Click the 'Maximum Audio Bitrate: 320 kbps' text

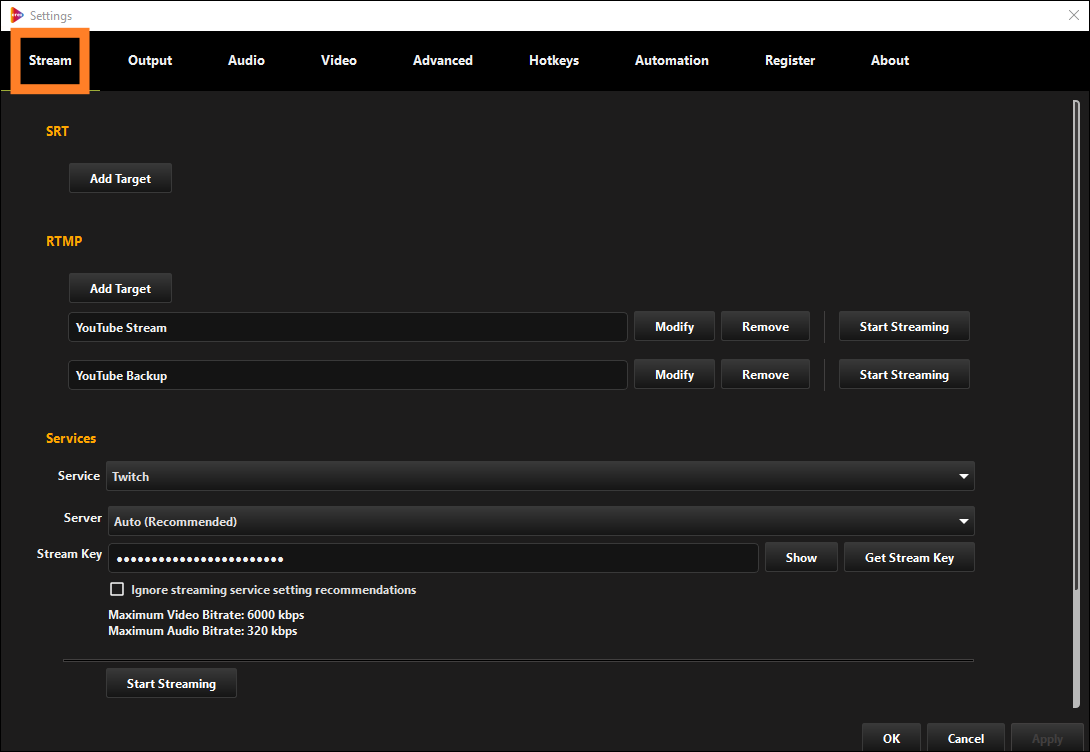[203, 630]
